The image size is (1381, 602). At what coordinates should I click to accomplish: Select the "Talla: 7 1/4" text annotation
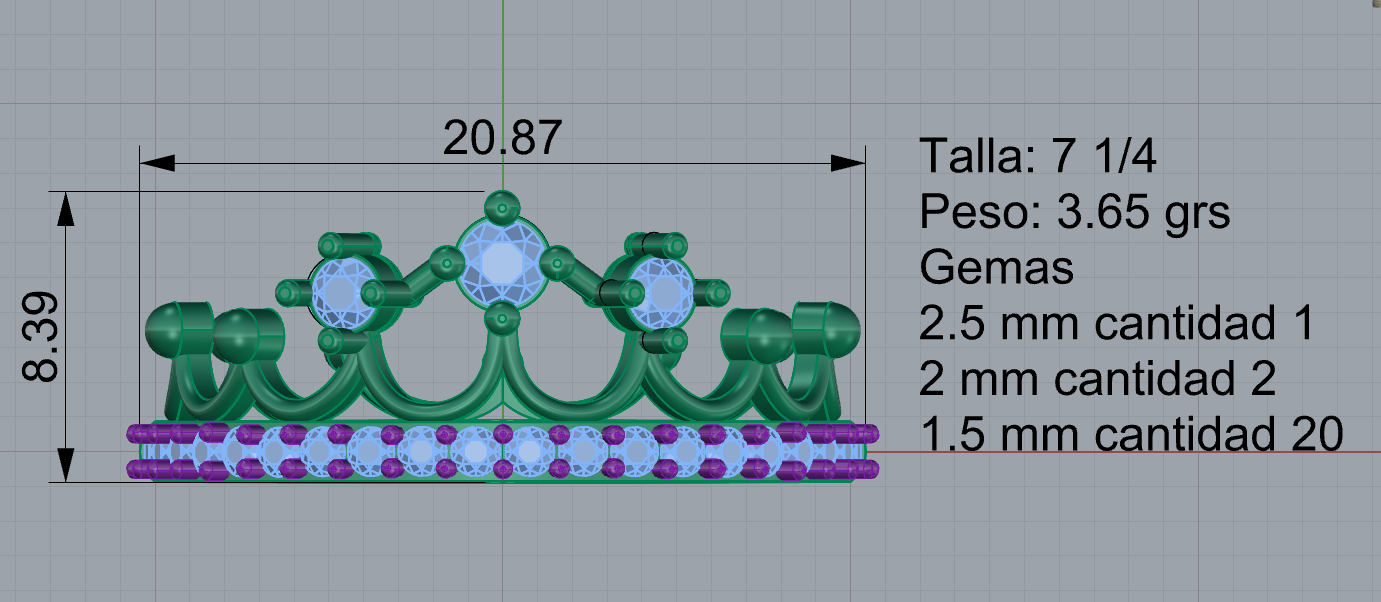[1039, 157]
